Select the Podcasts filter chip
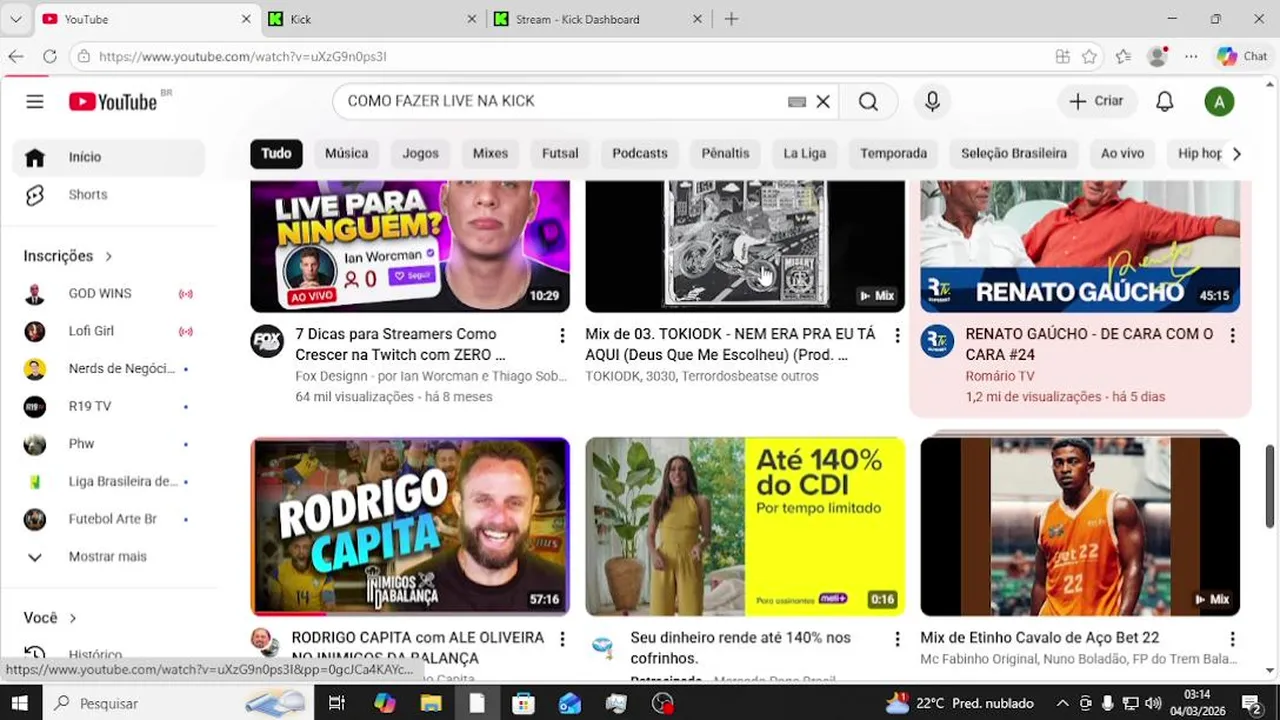 click(640, 153)
